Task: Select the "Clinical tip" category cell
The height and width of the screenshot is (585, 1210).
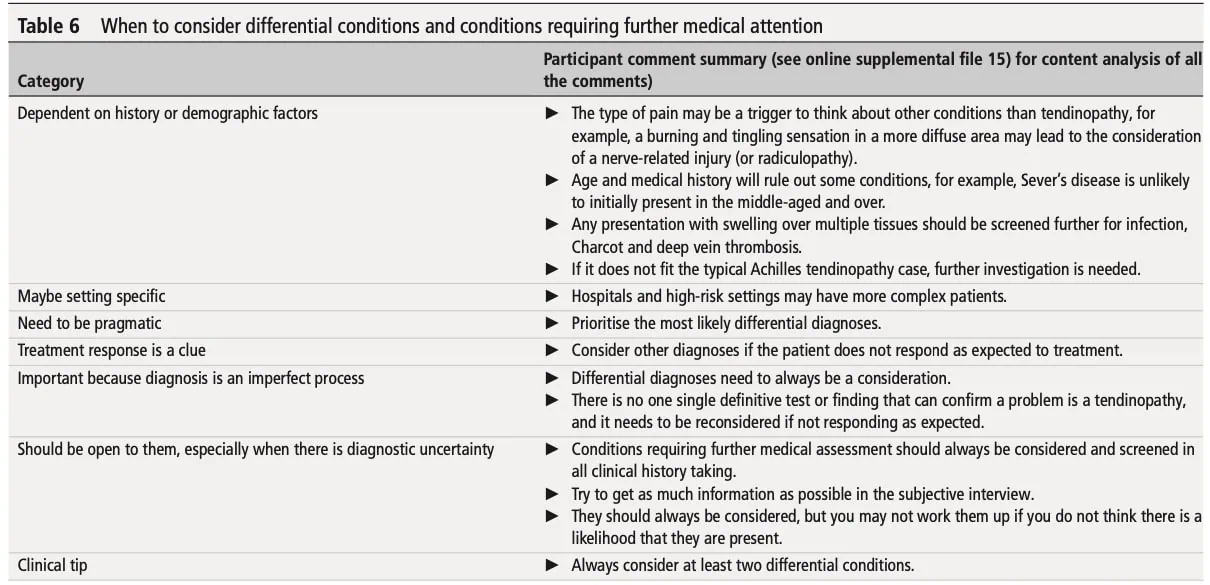Action: [52, 566]
